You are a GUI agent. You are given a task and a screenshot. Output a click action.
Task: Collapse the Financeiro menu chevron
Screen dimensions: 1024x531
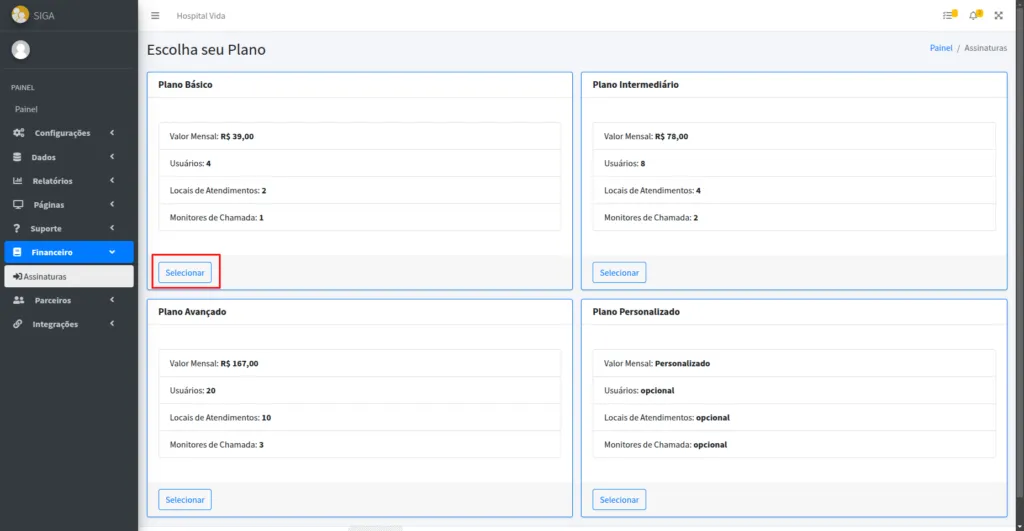tap(112, 252)
